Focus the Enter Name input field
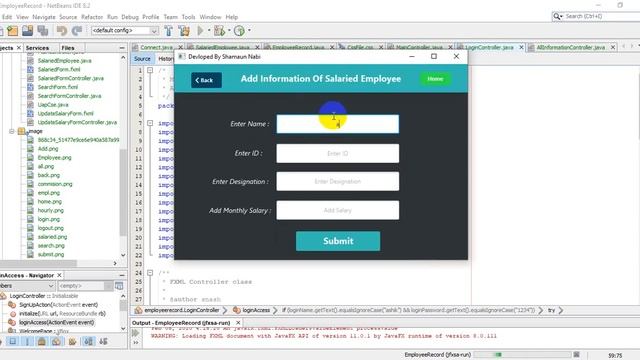This screenshot has width=640, height=360. (x=338, y=124)
